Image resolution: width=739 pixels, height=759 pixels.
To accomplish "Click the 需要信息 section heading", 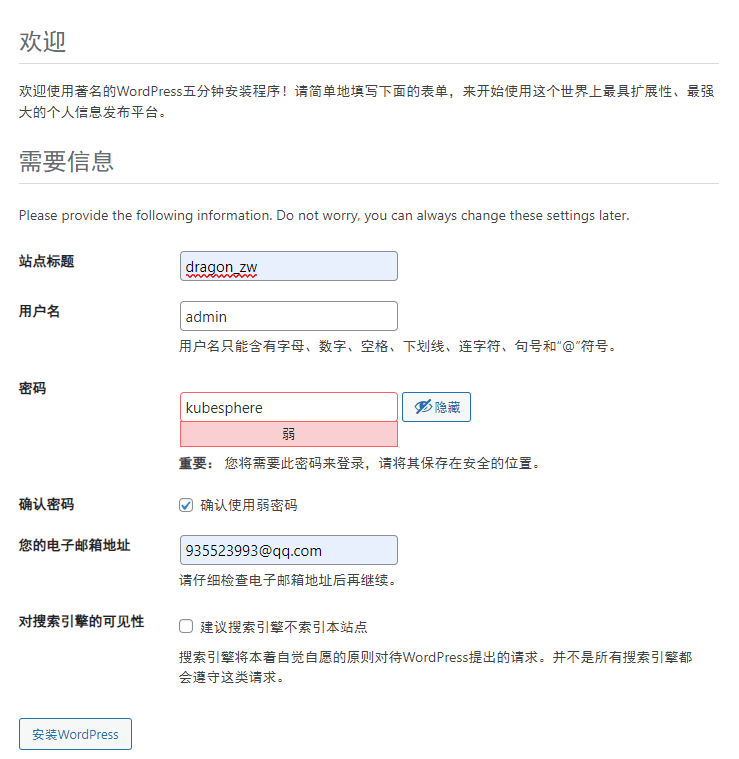I will pos(66,161).
